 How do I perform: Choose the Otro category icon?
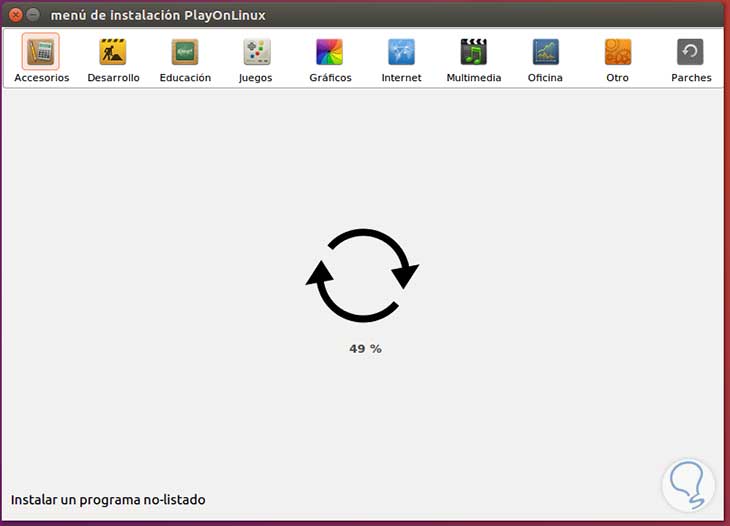click(618, 52)
